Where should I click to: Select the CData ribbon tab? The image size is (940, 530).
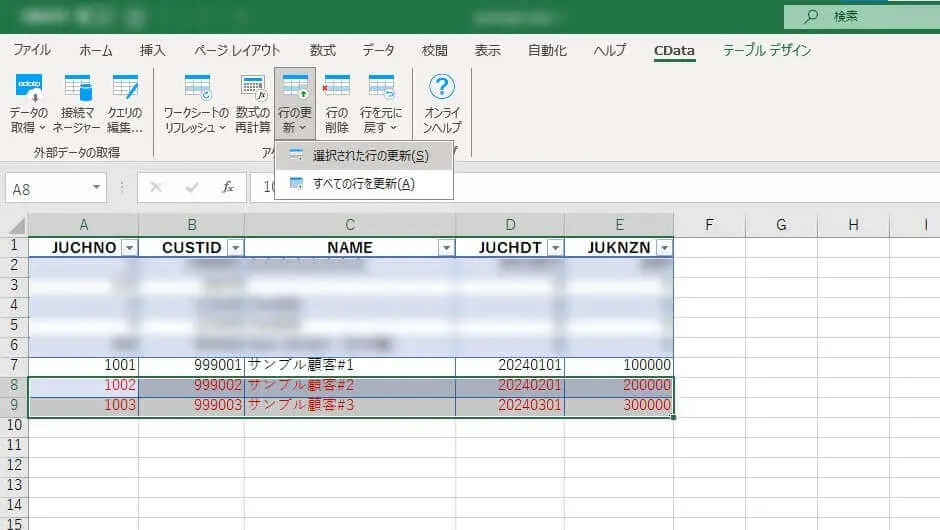tap(674, 50)
